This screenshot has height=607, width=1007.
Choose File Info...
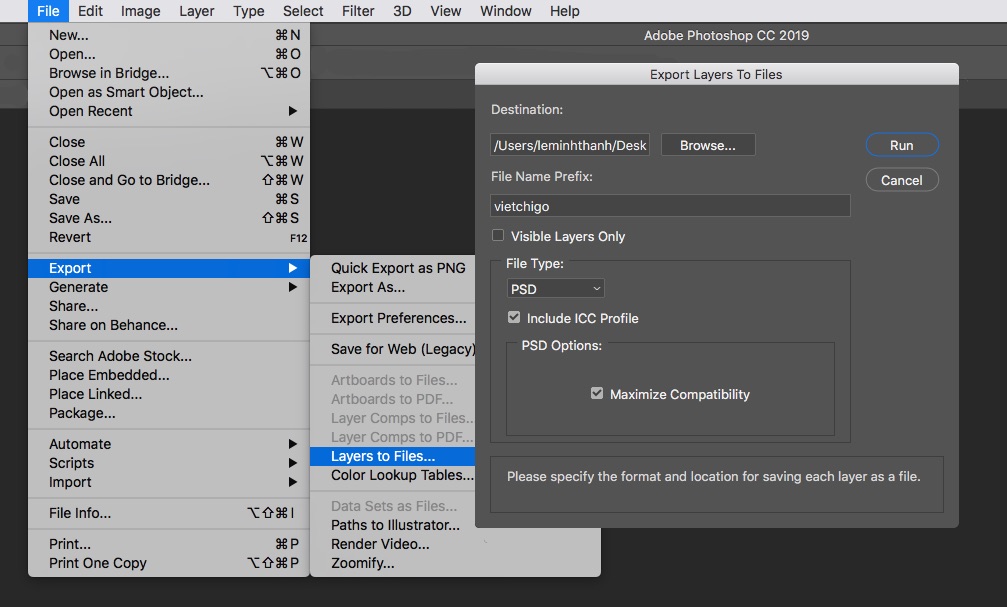169,513
